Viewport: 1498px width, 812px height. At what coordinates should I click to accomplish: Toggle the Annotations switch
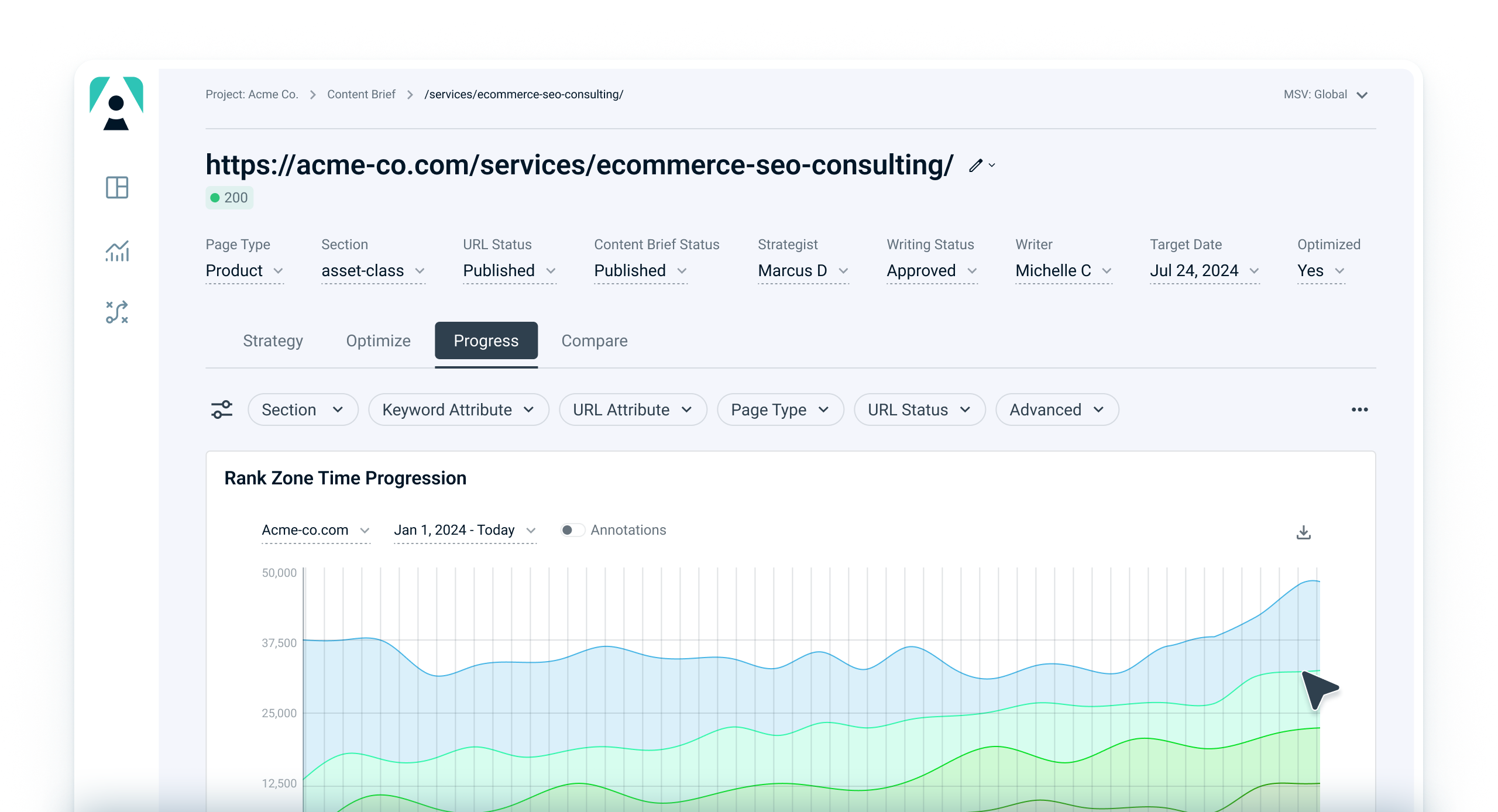[572, 530]
